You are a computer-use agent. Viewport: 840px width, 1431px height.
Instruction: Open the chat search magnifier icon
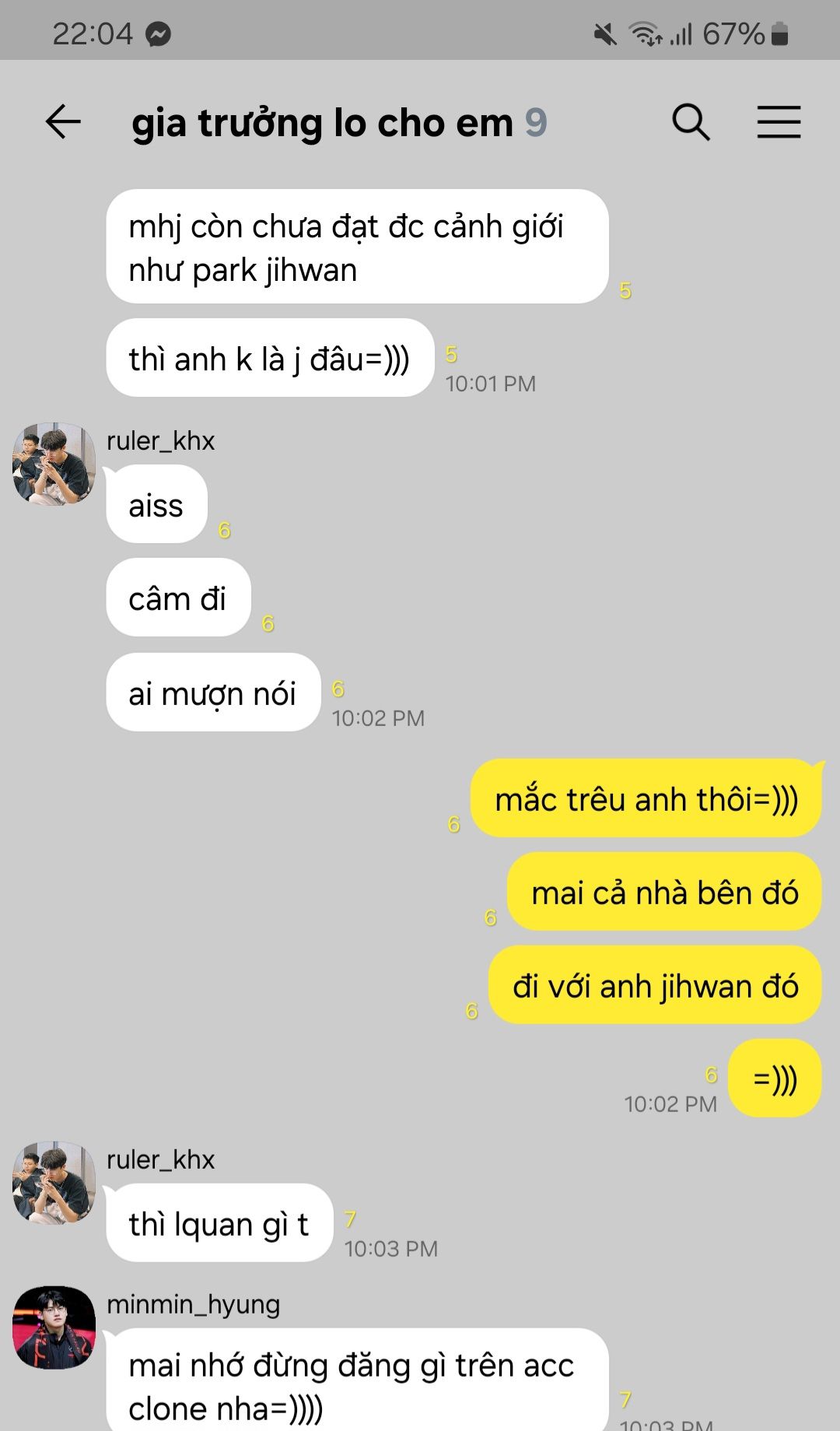click(691, 122)
